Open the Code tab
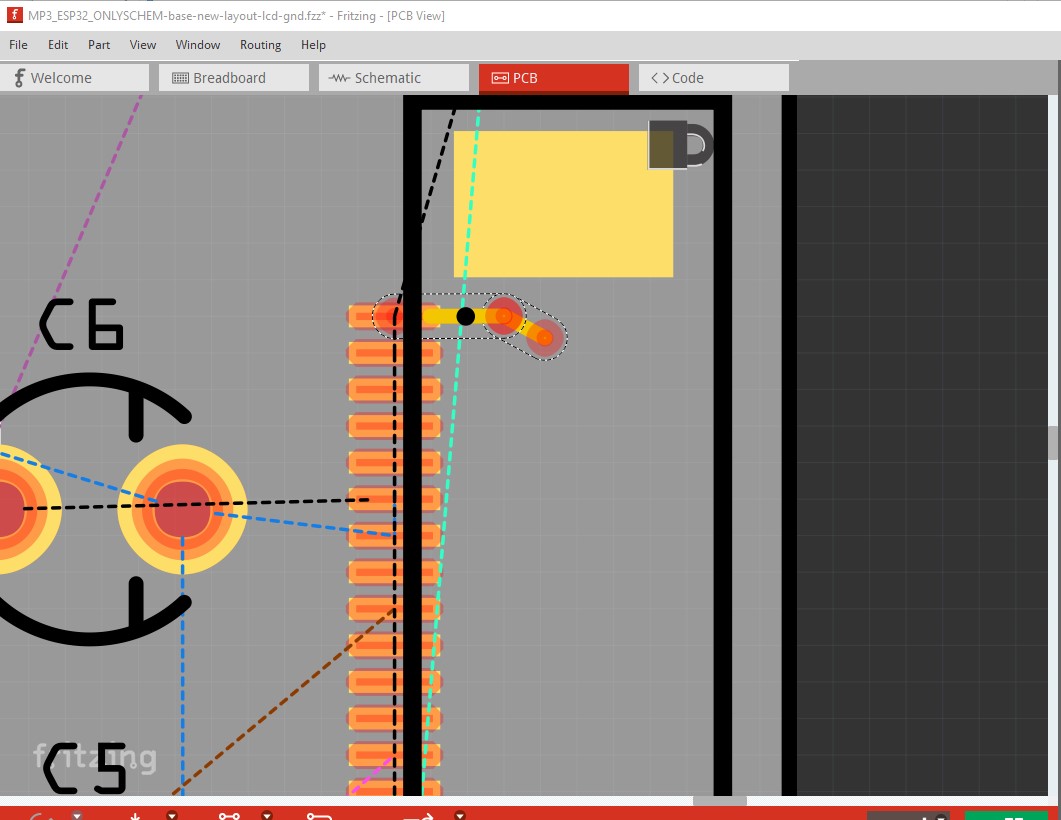The image size is (1061, 820). (713, 78)
